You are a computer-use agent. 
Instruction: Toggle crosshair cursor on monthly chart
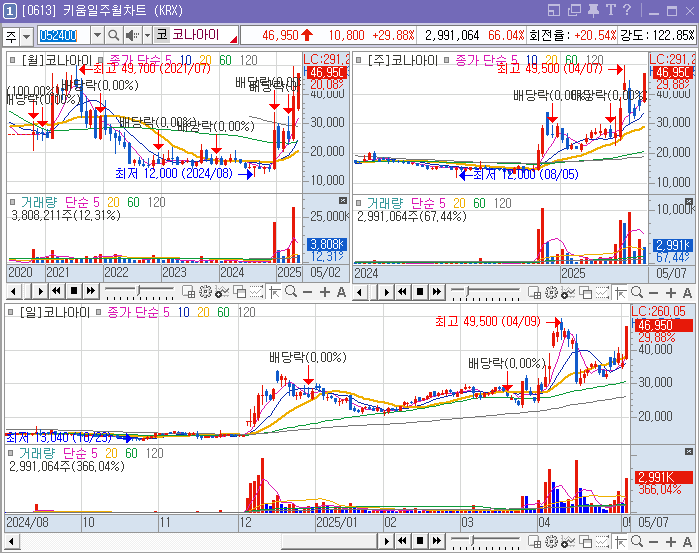(274, 292)
